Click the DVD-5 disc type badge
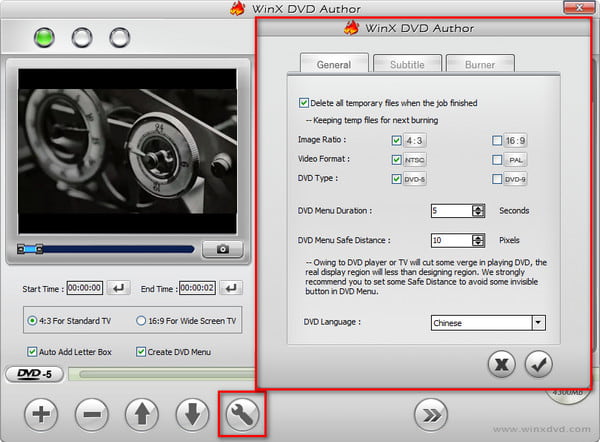The image size is (600, 442). coord(34,374)
